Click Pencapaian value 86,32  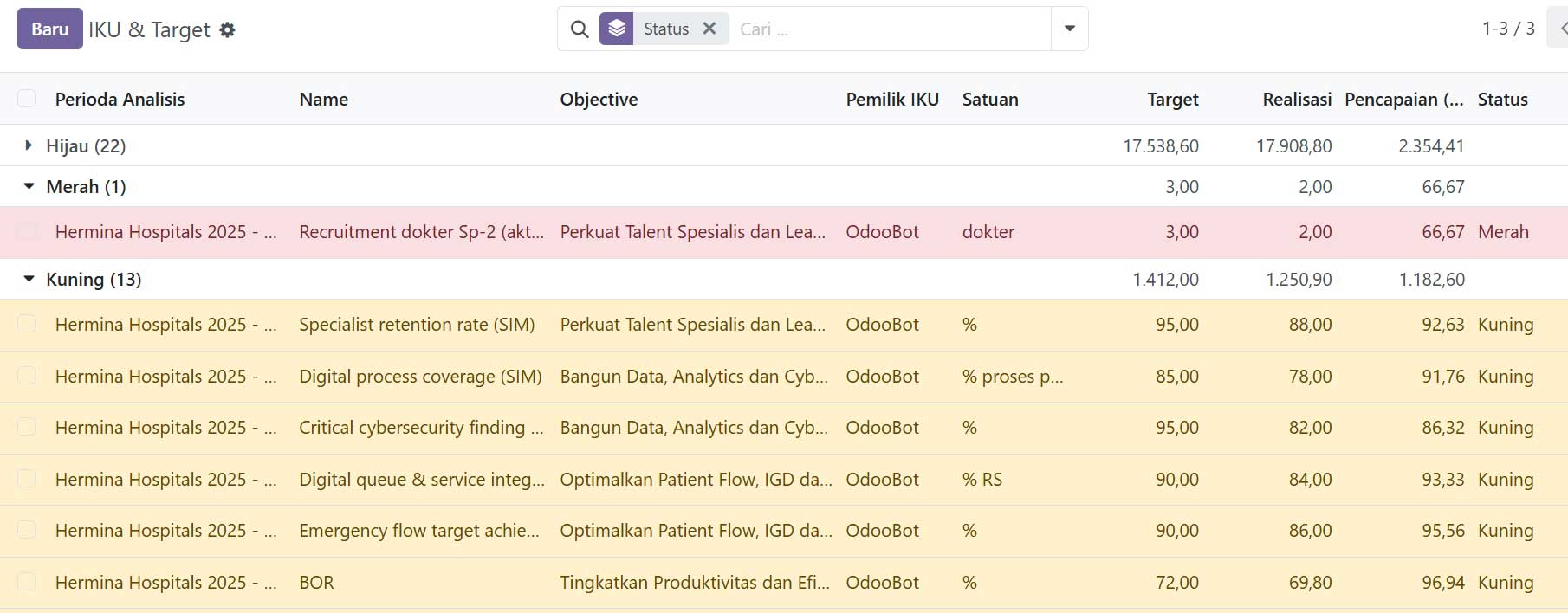pos(1442,428)
